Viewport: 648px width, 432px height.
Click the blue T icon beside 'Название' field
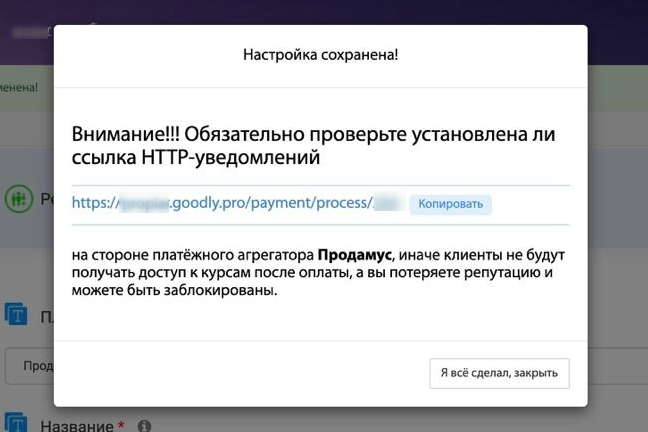tap(16, 422)
